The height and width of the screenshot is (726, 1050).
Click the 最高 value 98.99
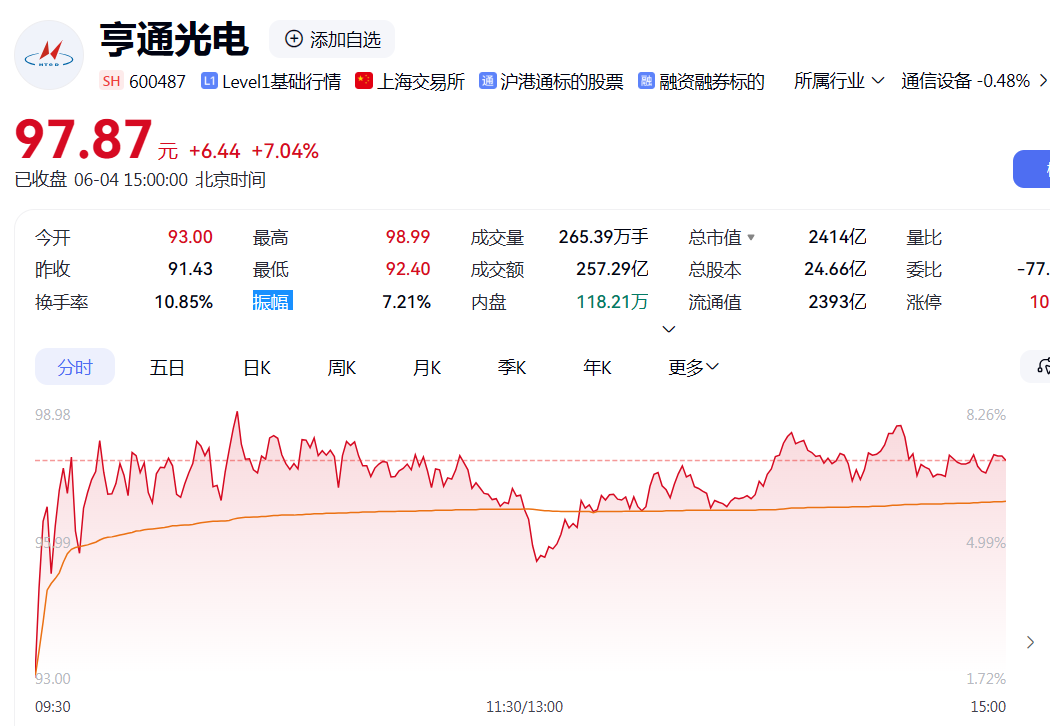point(408,237)
